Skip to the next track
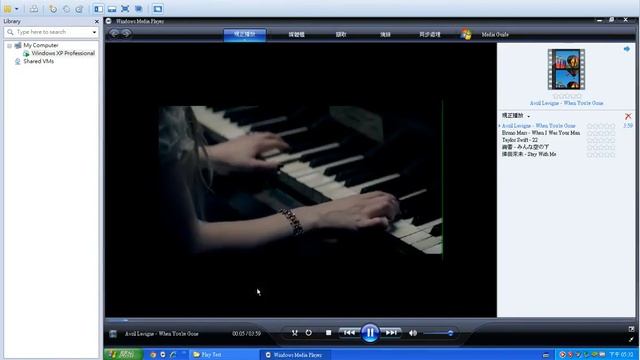Image resolution: width=640 pixels, height=360 pixels. click(x=391, y=333)
